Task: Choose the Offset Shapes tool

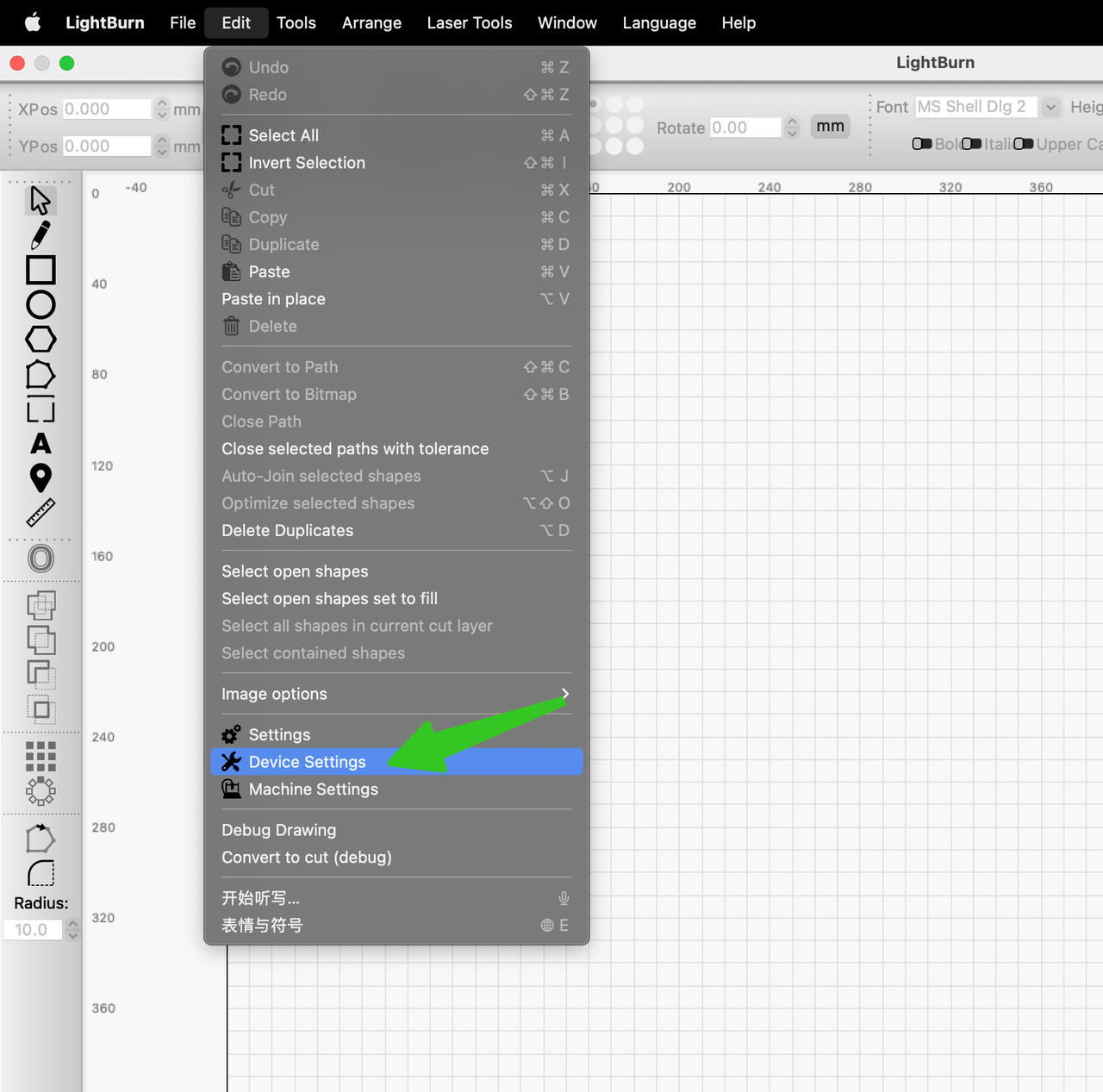Action: pos(41,558)
